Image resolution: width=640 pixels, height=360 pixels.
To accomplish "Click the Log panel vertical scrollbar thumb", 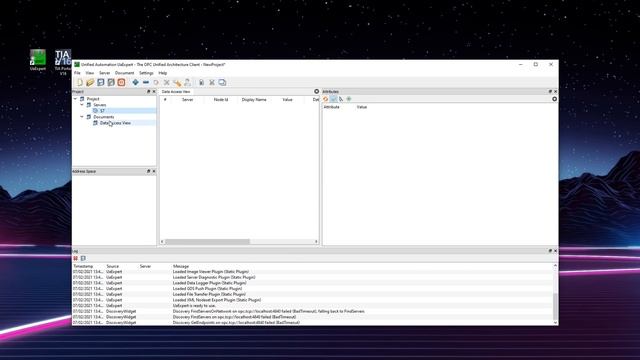I will tap(555, 307).
